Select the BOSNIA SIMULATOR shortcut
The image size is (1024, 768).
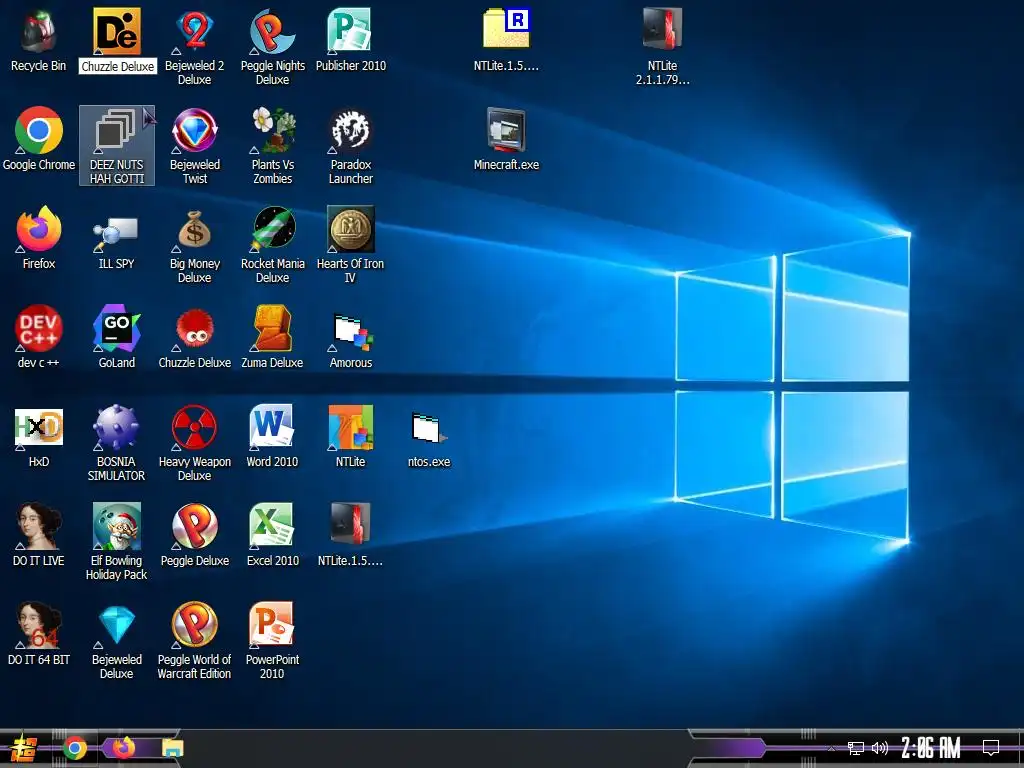[x=116, y=442]
